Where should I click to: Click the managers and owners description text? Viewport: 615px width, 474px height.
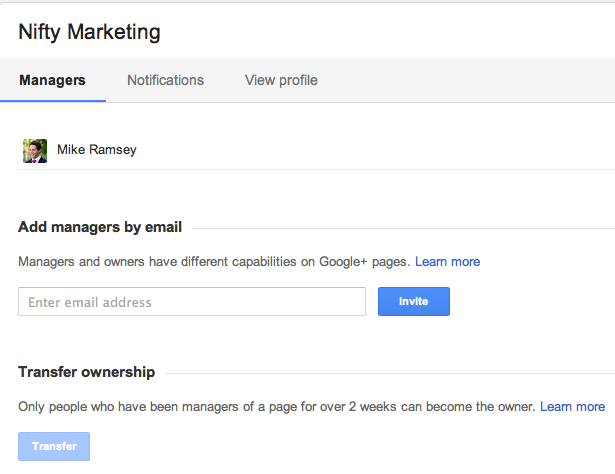coord(214,261)
